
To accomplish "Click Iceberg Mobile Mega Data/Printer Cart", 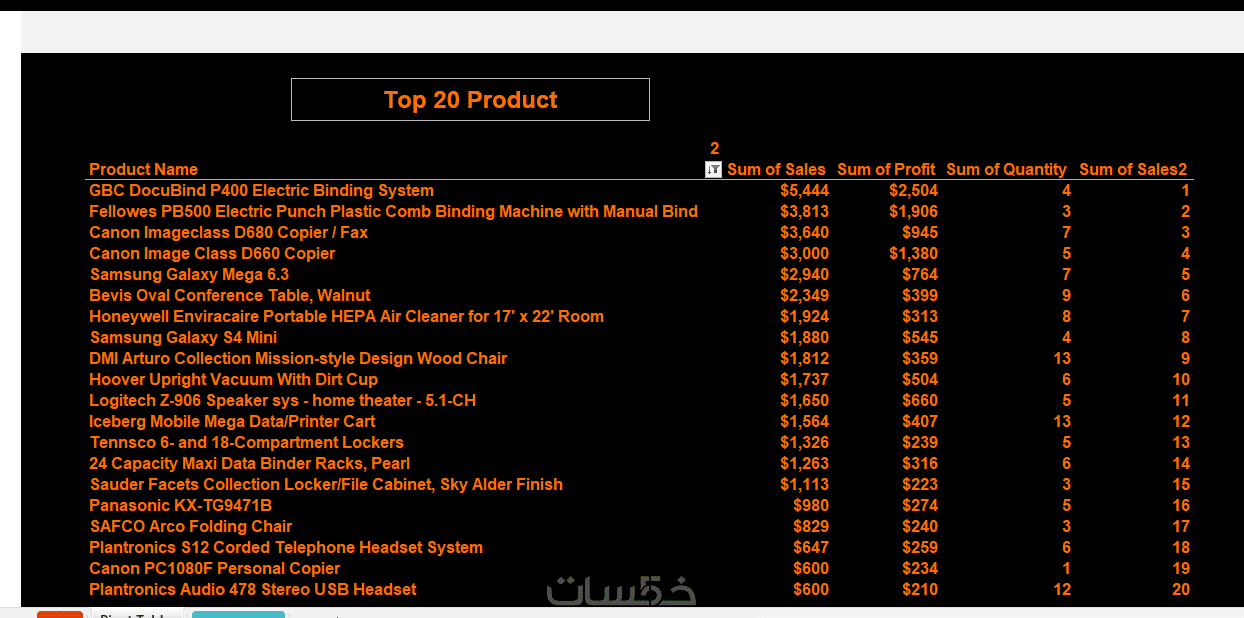I will pos(232,422).
